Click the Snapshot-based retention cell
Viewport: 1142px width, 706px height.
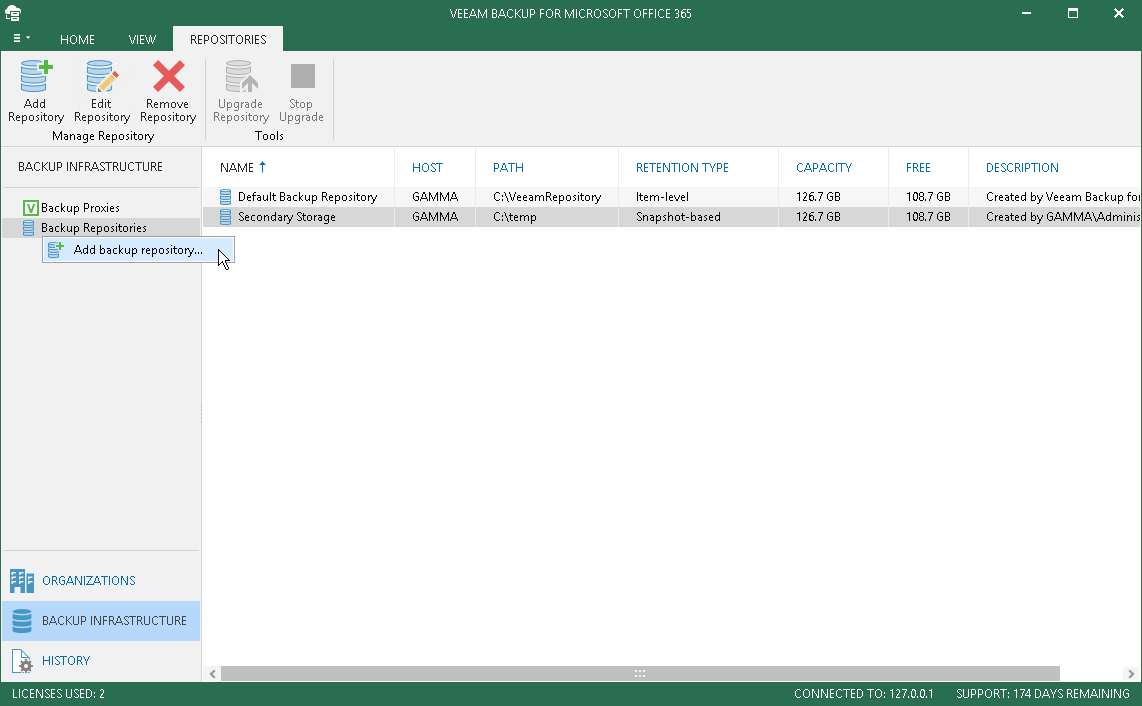click(x=678, y=217)
